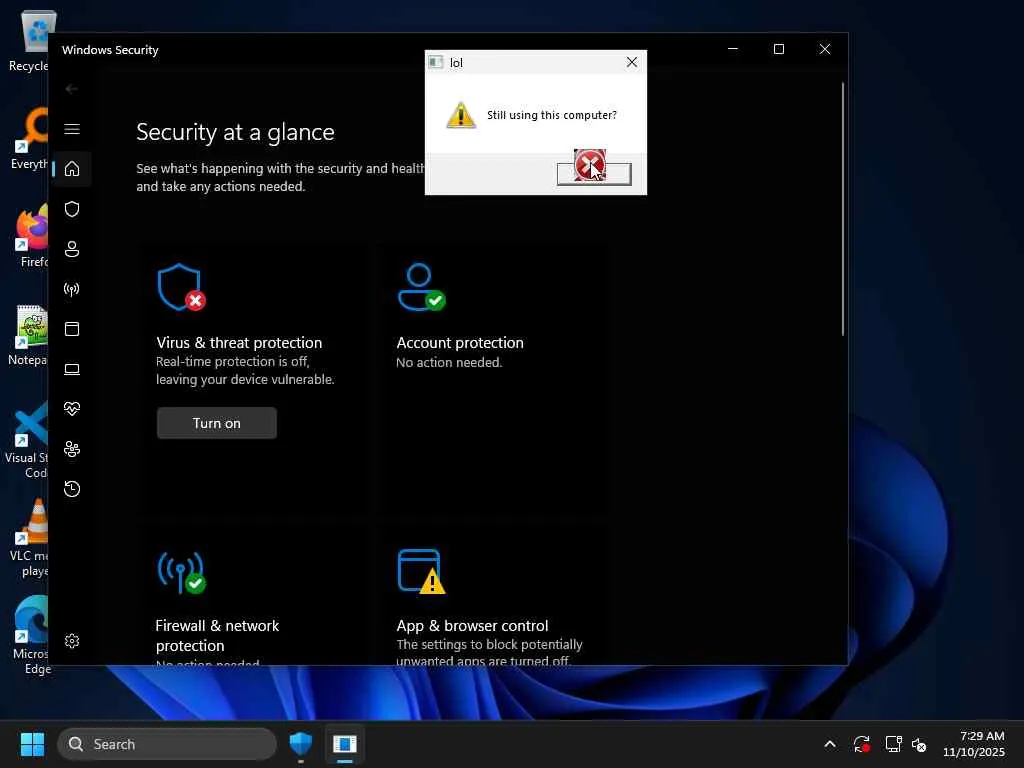Click 'No action needed.' under Account protection
This screenshot has width=1024, height=768.
tap(449, 362)
